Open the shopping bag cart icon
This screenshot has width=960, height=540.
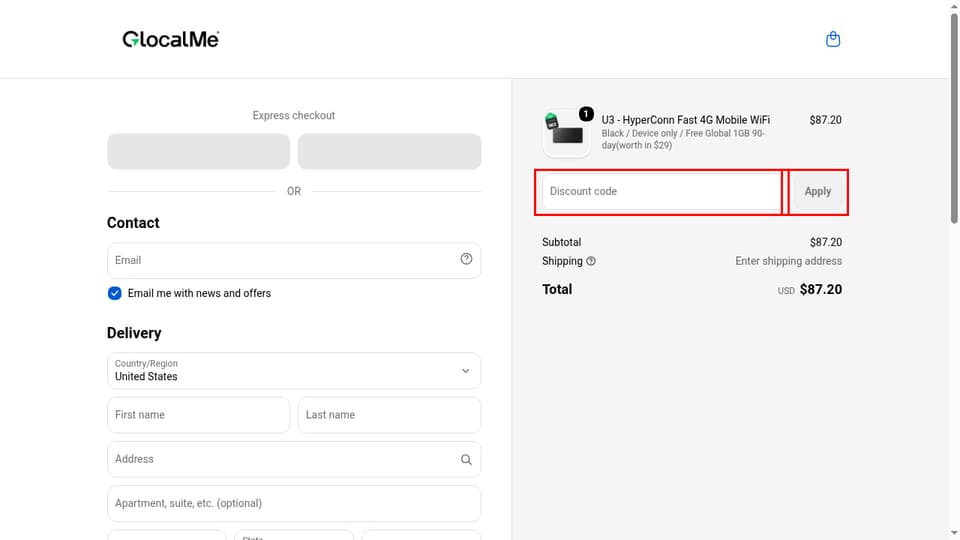(x=833, y=39)
